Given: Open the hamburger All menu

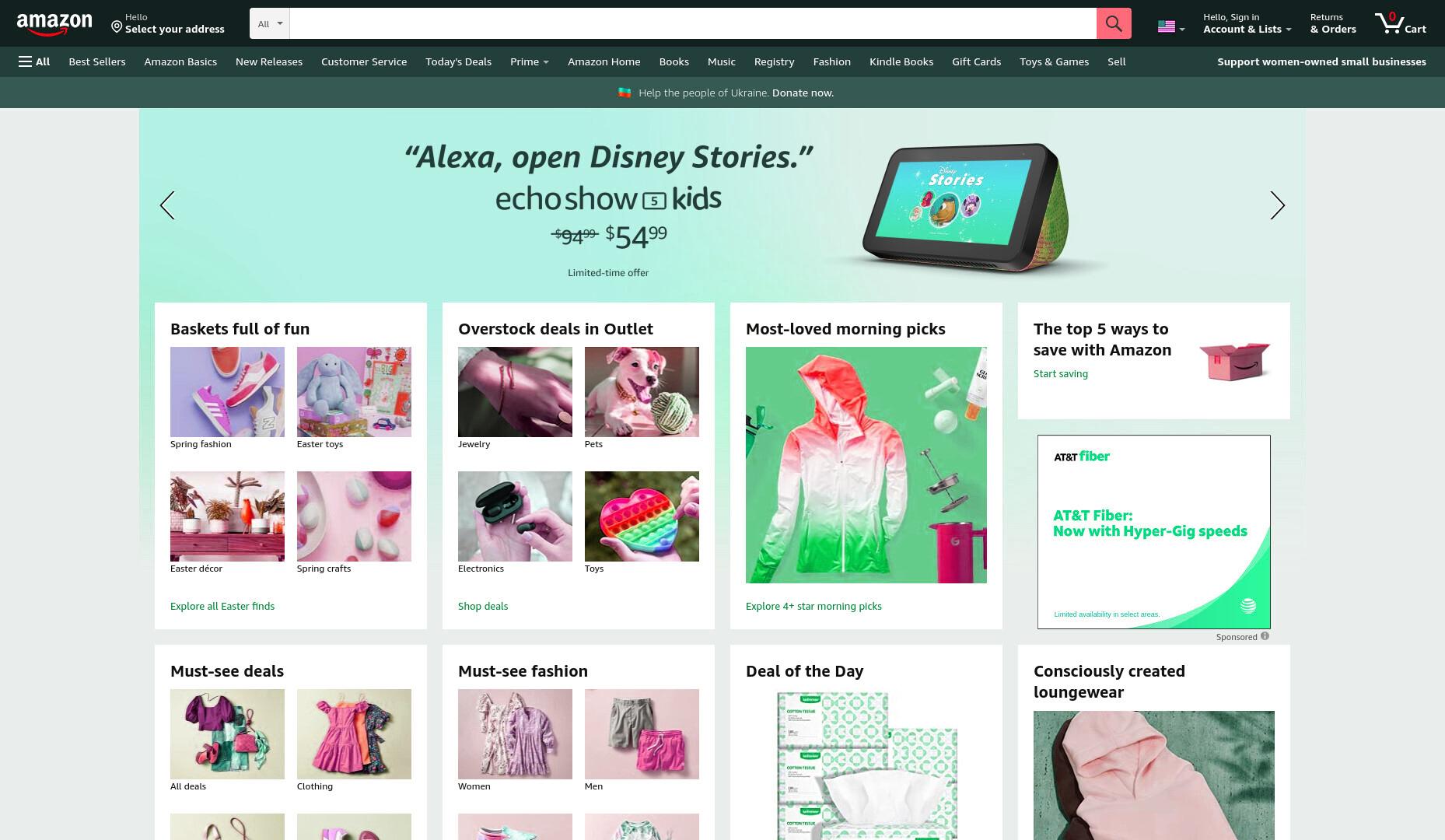Looking at the screenshot, I should (x=34, y=61).
